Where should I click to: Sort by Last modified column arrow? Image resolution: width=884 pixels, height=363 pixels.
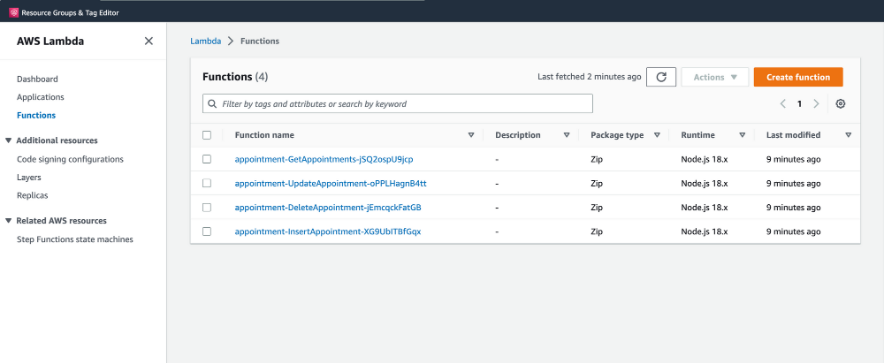[848, 135]
